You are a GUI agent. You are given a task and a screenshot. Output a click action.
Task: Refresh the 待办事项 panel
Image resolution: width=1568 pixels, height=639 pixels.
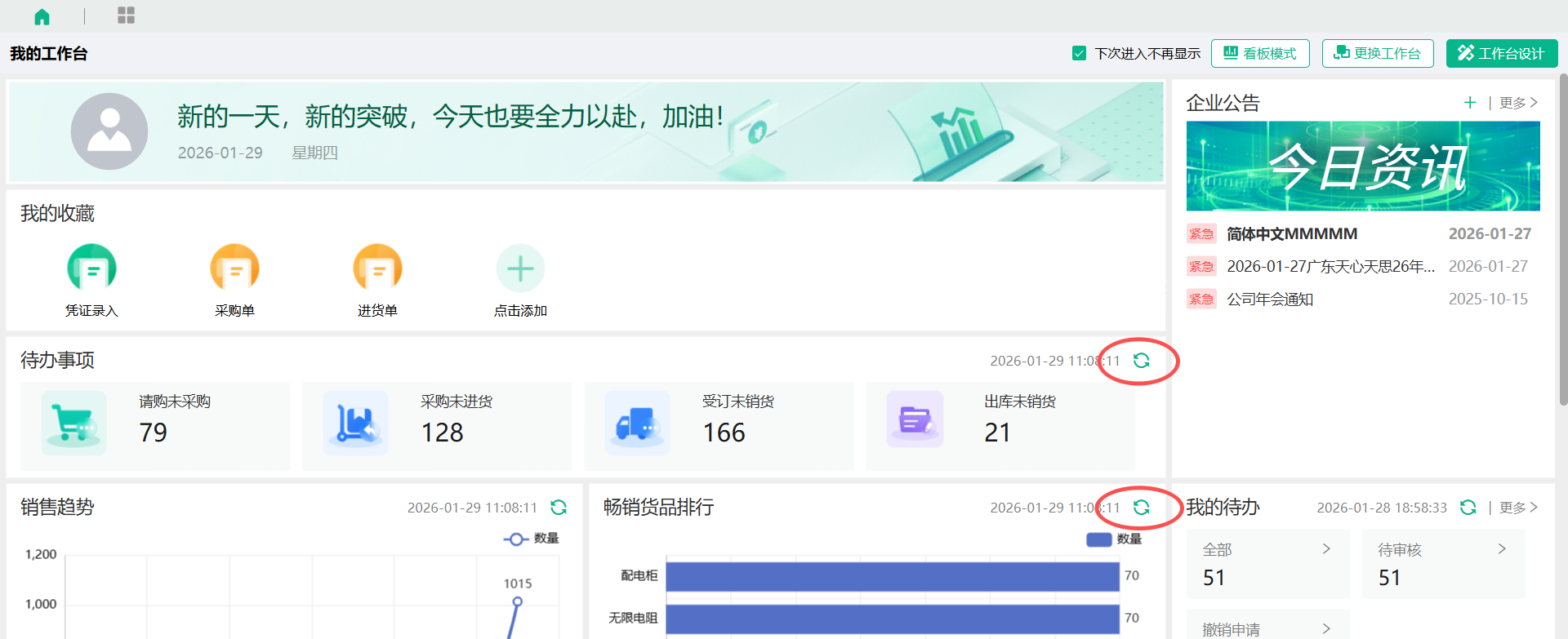[1141, 361]
